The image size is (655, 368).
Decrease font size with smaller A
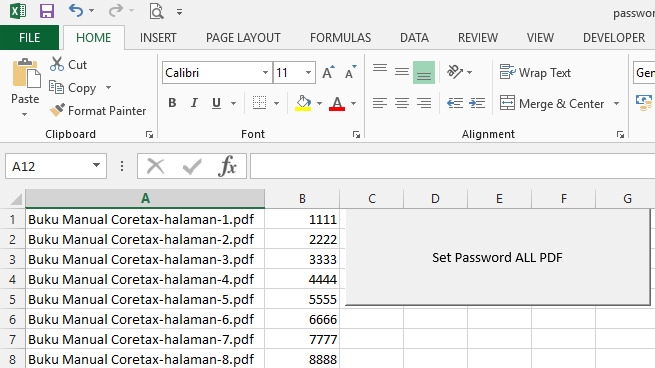click(350, 72)
